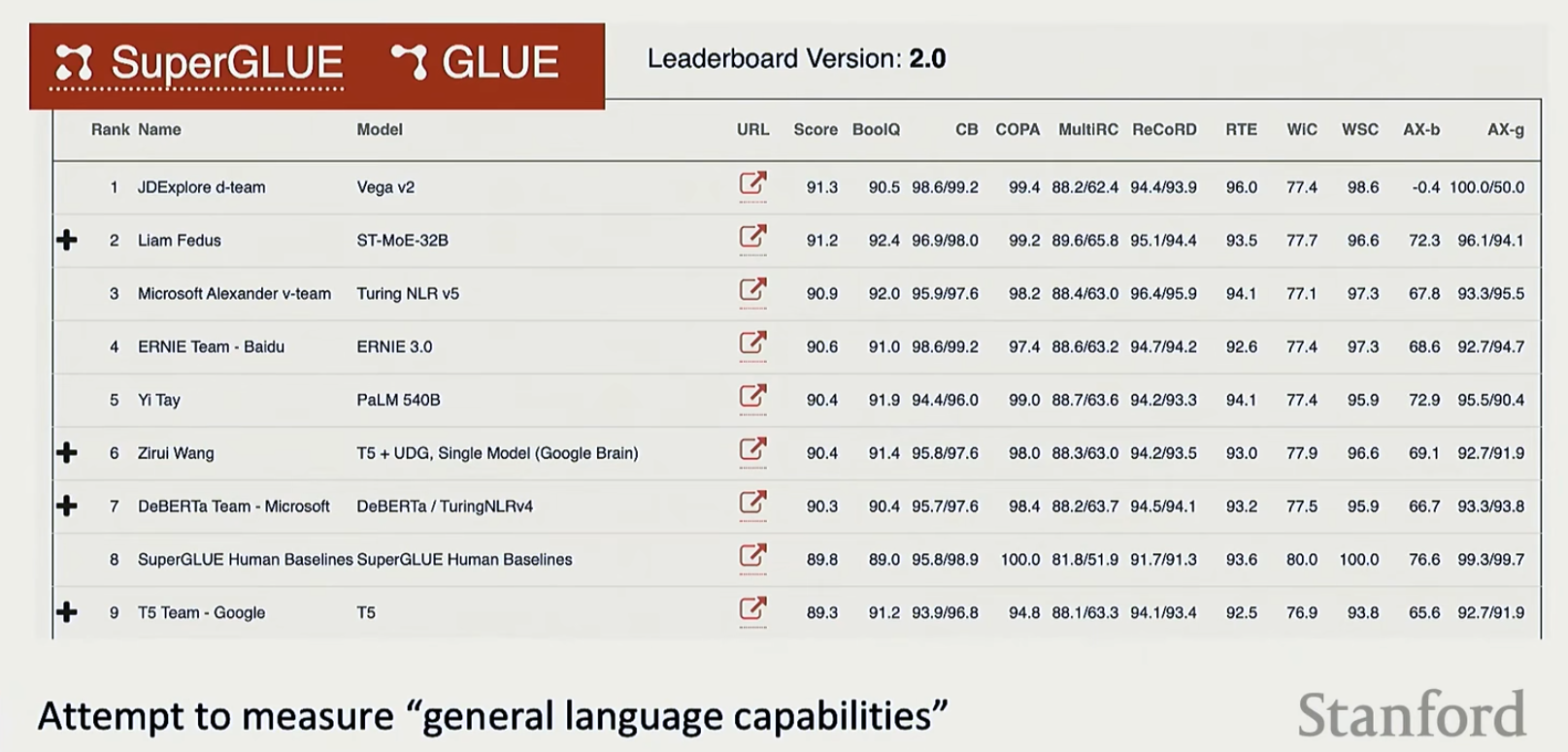The width and height of the screenshot is (1568, 752).
Task: Click the Score value 89.8
Action: click(822, 560)
